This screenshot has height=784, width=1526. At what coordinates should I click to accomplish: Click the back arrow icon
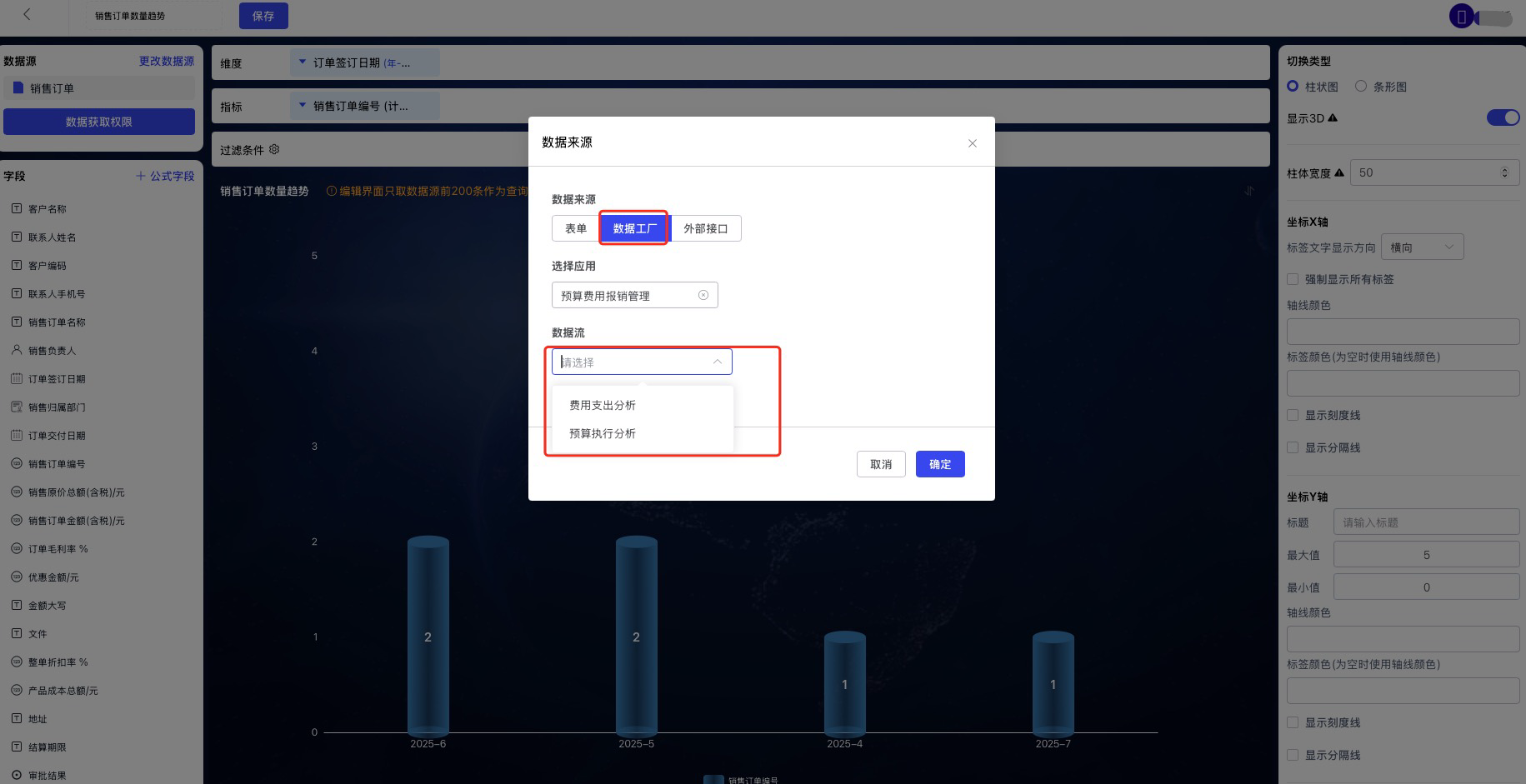27,14
